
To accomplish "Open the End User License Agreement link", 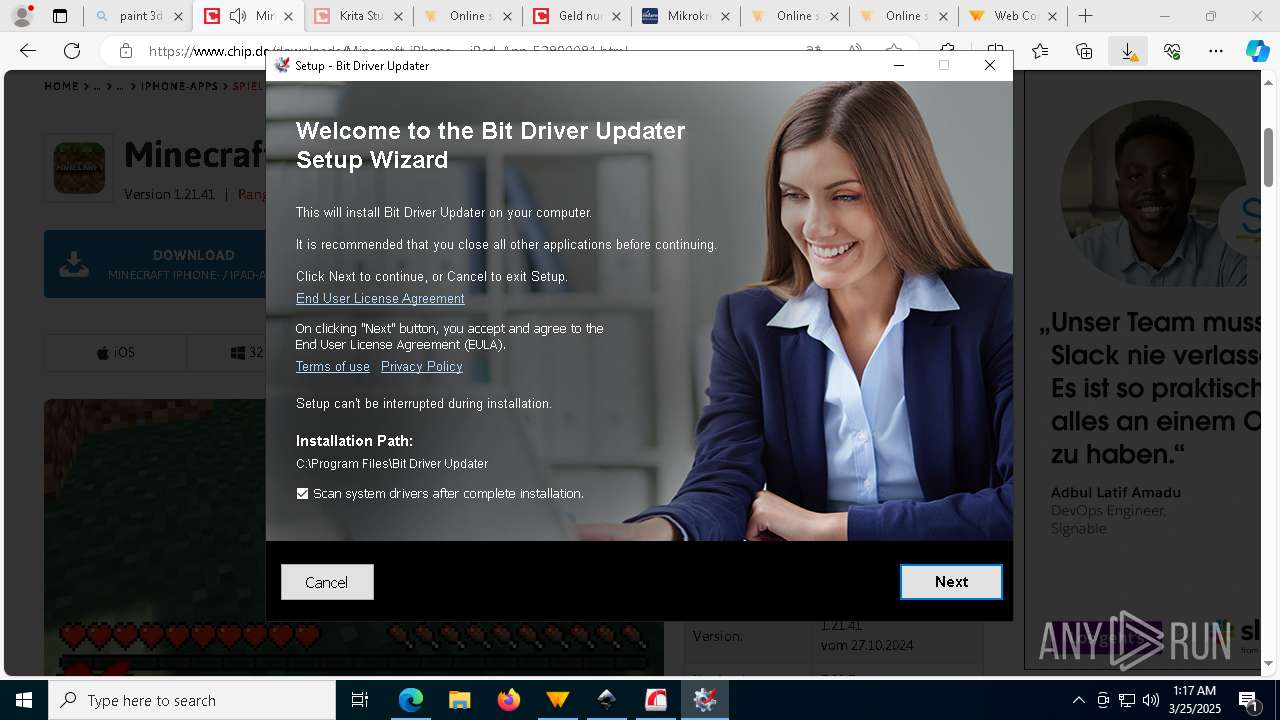I will pyautogui.click(x=380, y=298).
